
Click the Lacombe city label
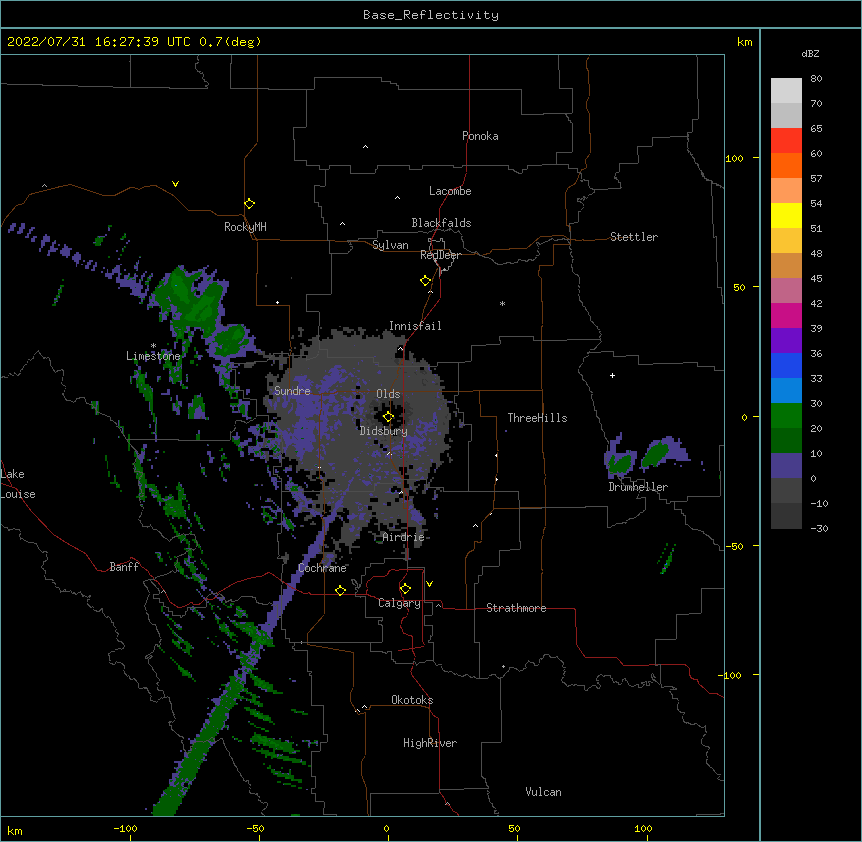(x=450, y=191)
